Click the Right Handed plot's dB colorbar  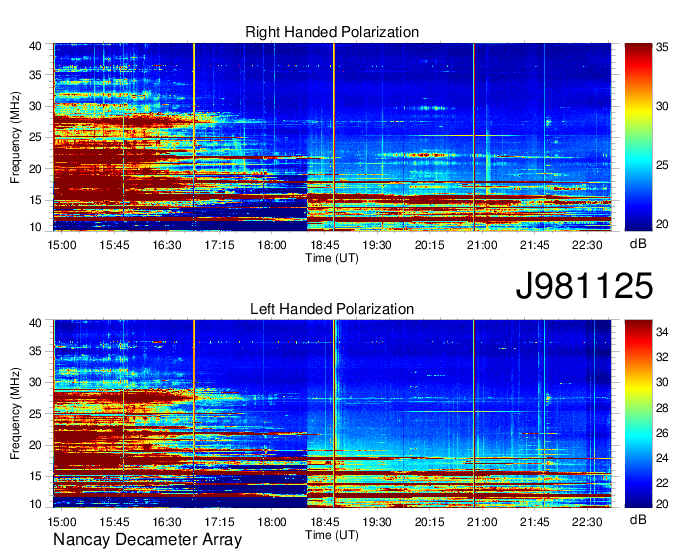click(638, 137)
